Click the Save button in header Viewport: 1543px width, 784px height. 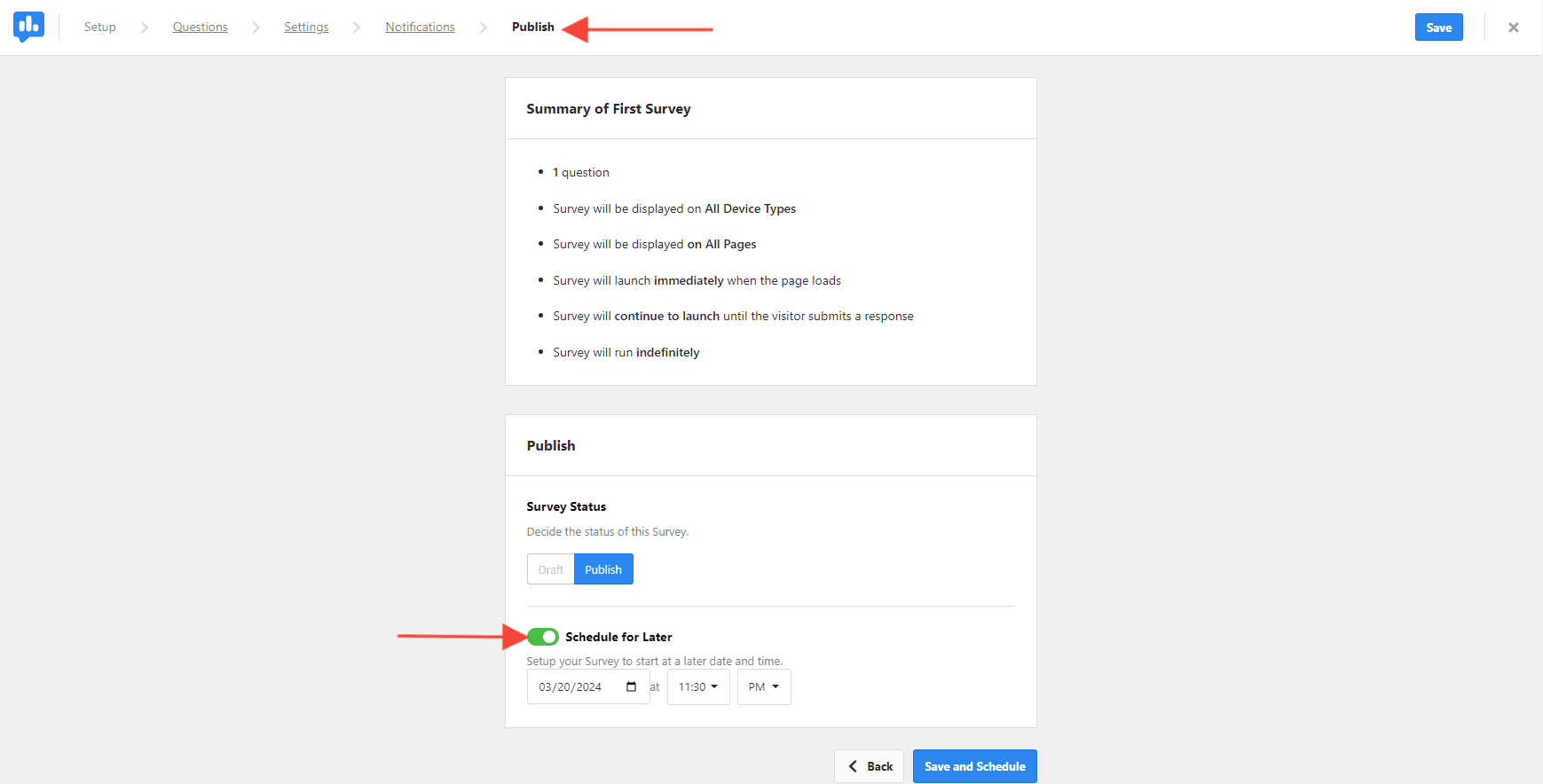click(1439, 27)
